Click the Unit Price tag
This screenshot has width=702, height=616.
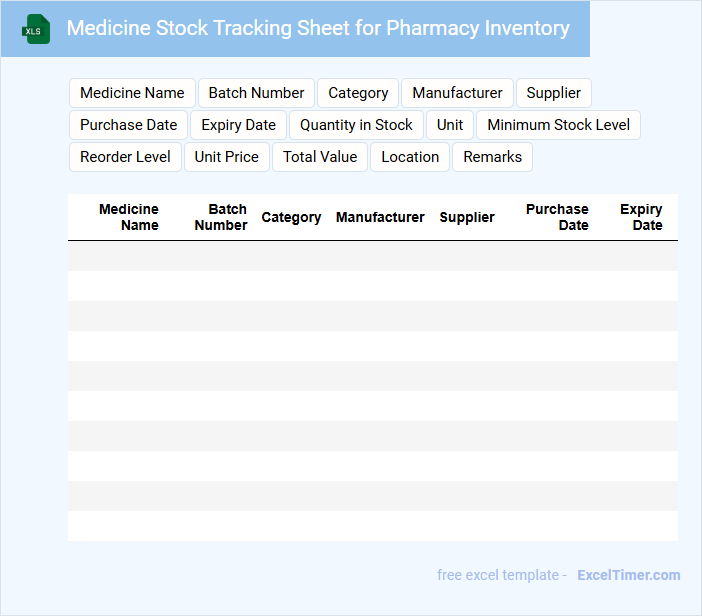point(226,157)
